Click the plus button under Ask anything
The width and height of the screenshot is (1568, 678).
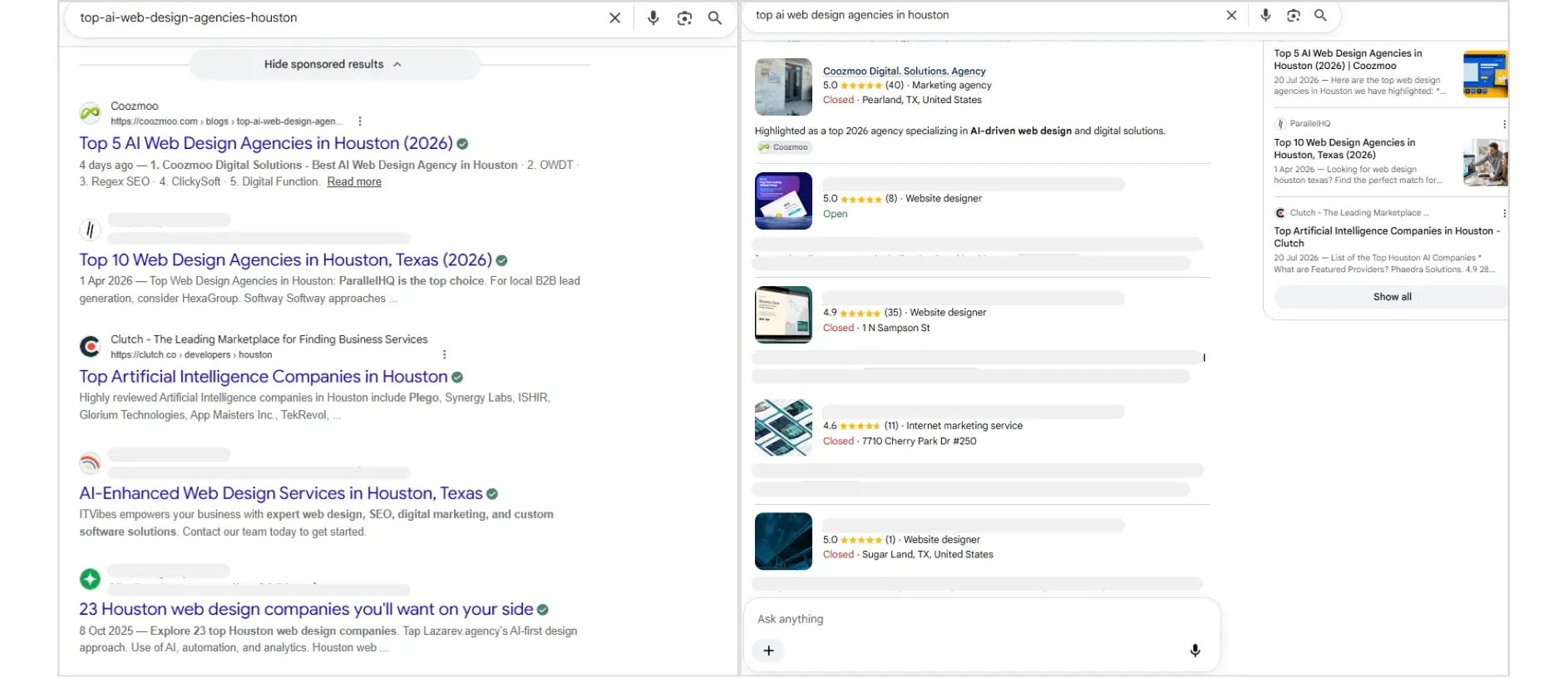[768, 651]
